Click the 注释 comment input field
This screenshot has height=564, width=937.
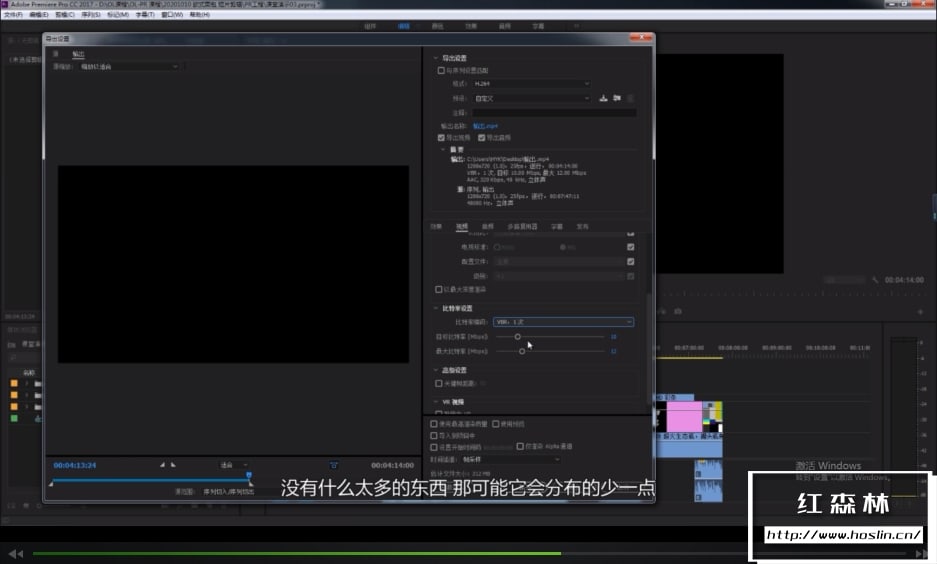coord(554,112)
